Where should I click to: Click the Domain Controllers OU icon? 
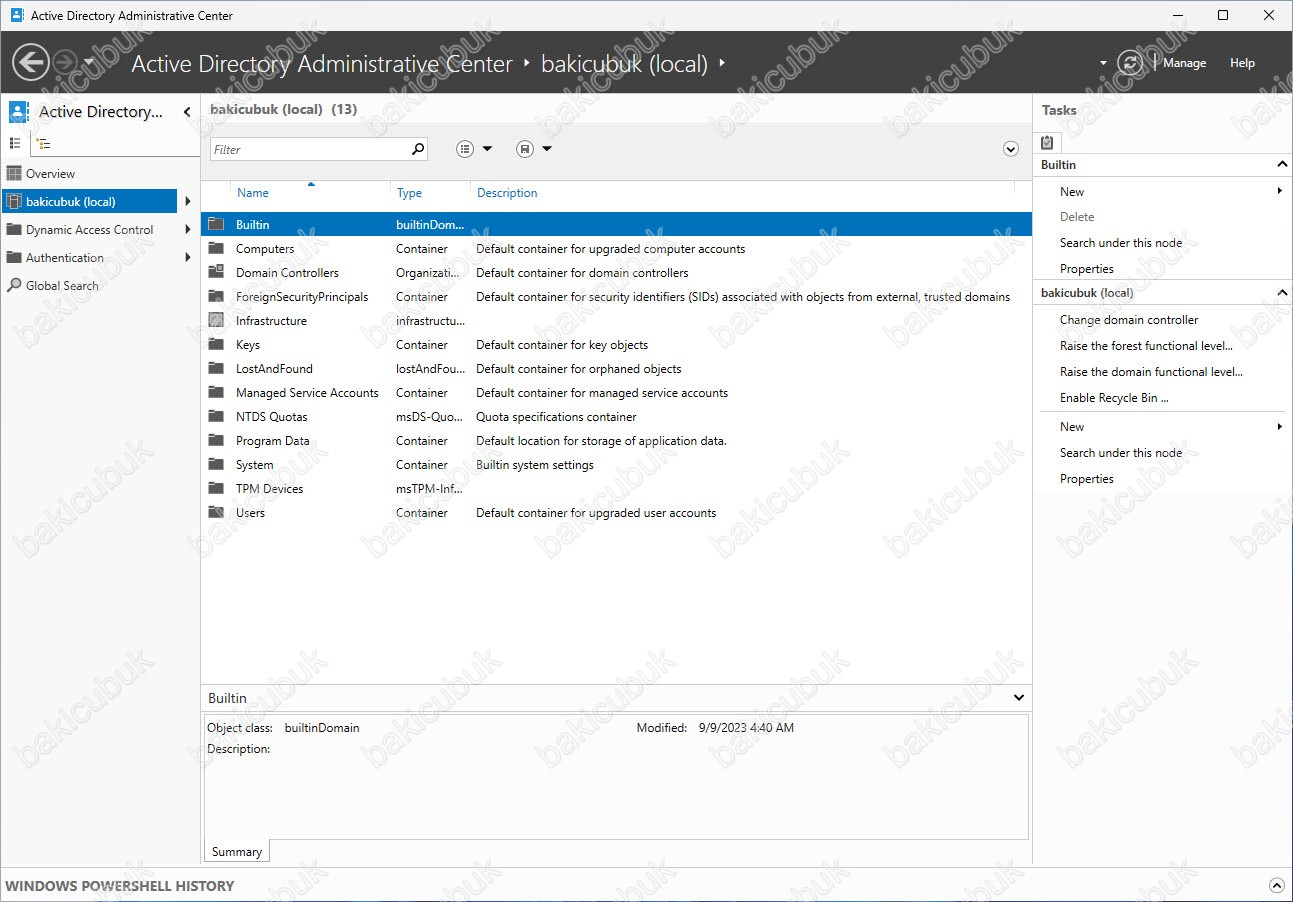pyautogui.click(x=216, y=273)
